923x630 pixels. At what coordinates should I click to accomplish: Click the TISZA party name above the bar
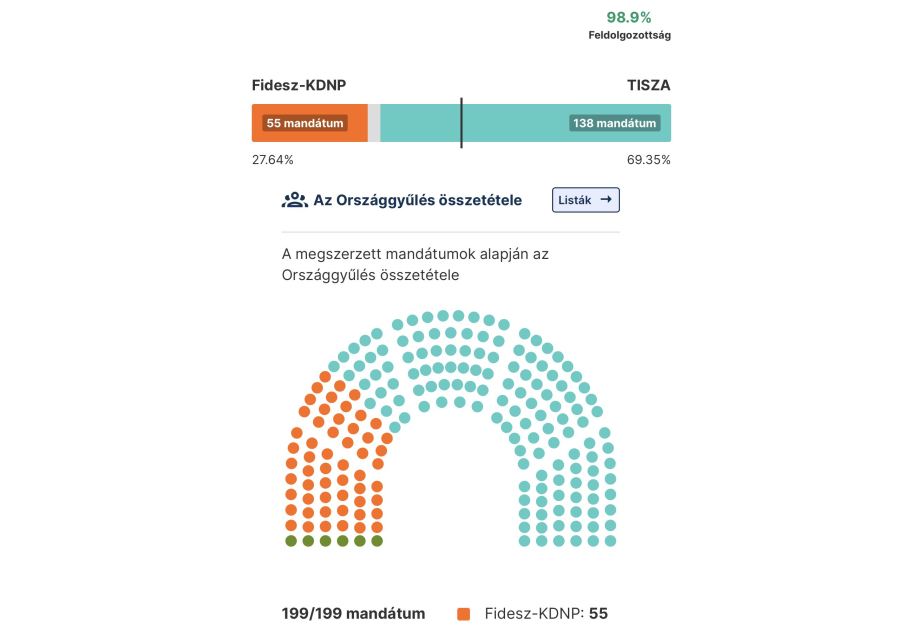648,85
